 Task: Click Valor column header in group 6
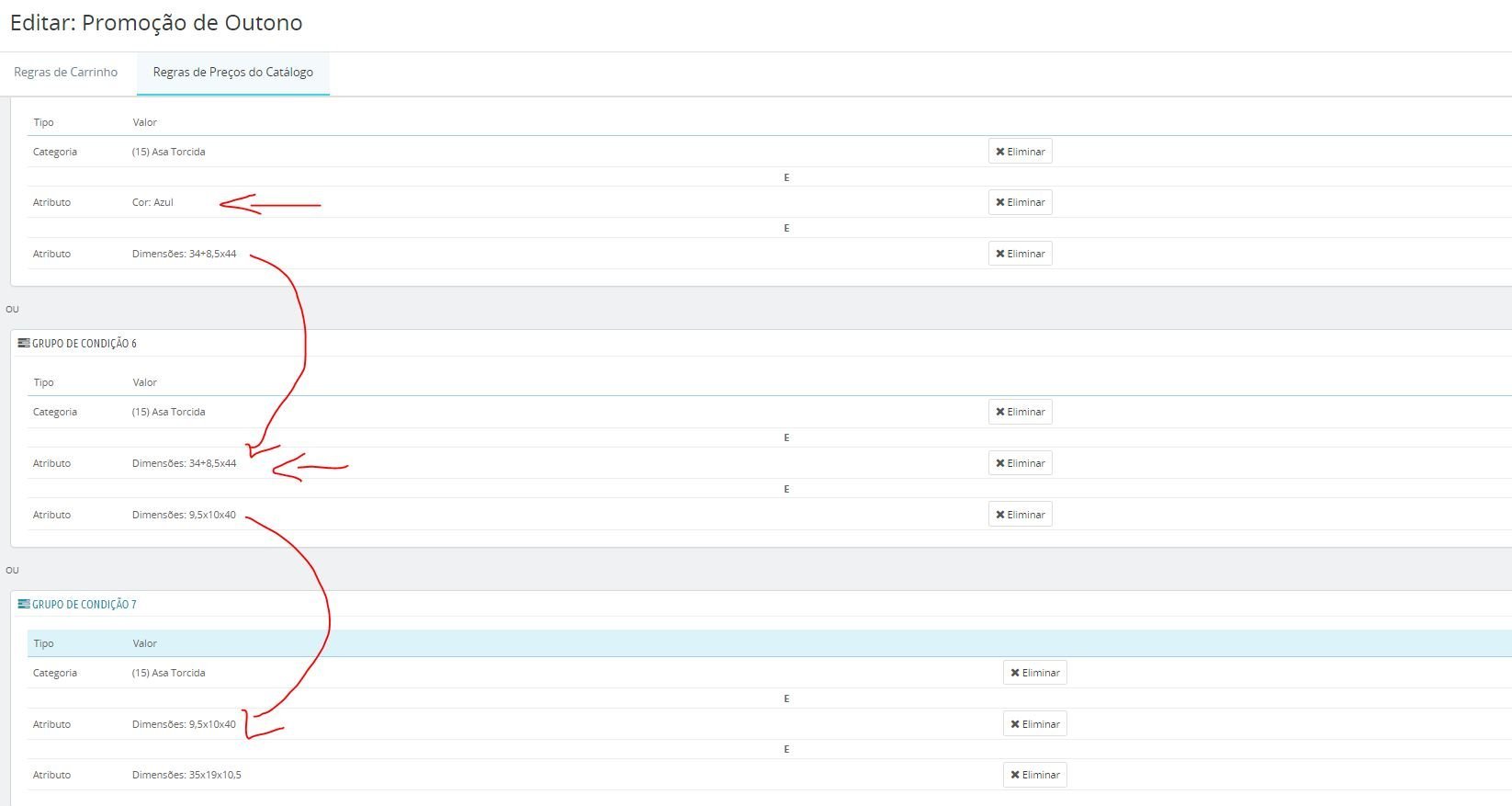click(144, 382)
